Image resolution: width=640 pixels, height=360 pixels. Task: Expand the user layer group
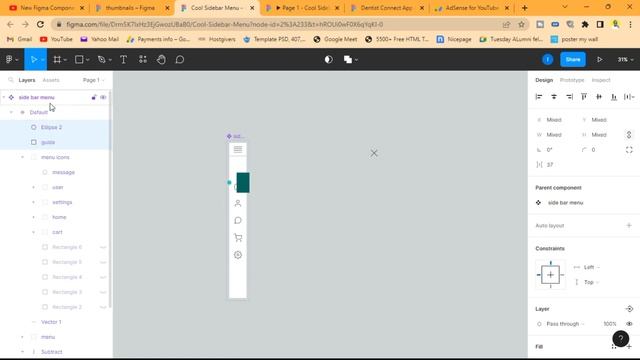click(x=33, y=187)
